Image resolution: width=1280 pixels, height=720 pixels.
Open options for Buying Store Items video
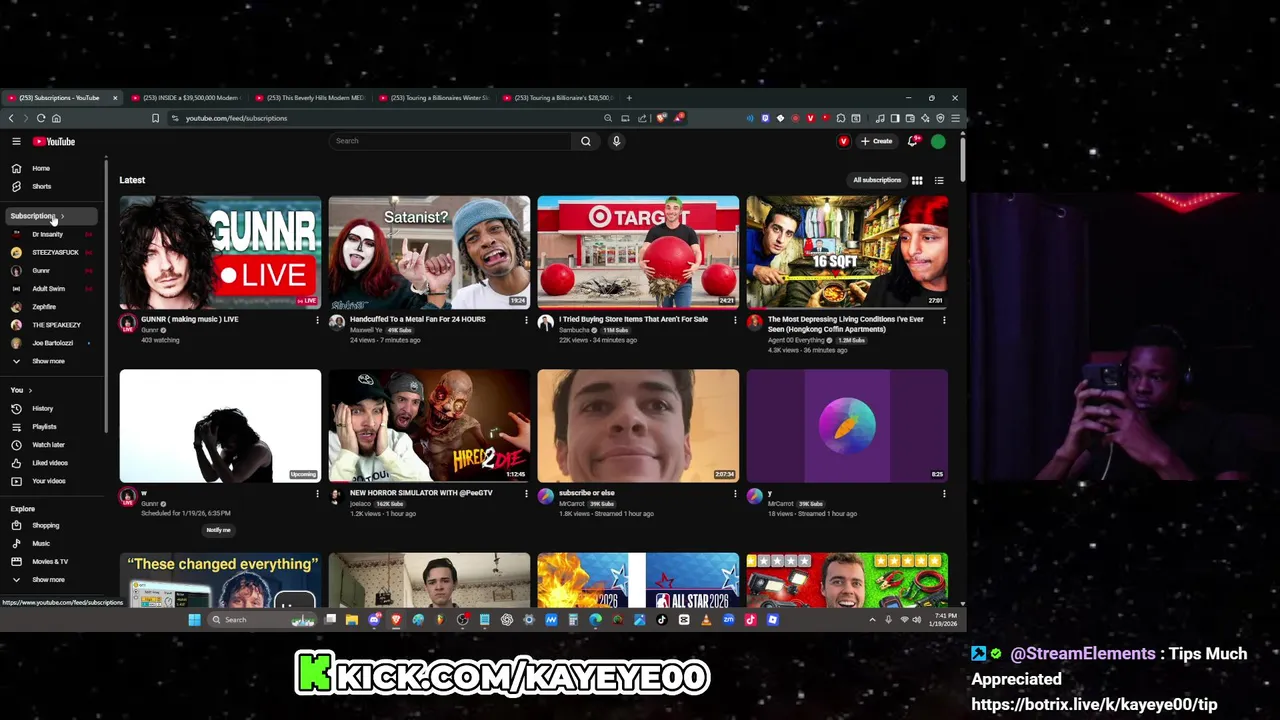coord(735,320)
